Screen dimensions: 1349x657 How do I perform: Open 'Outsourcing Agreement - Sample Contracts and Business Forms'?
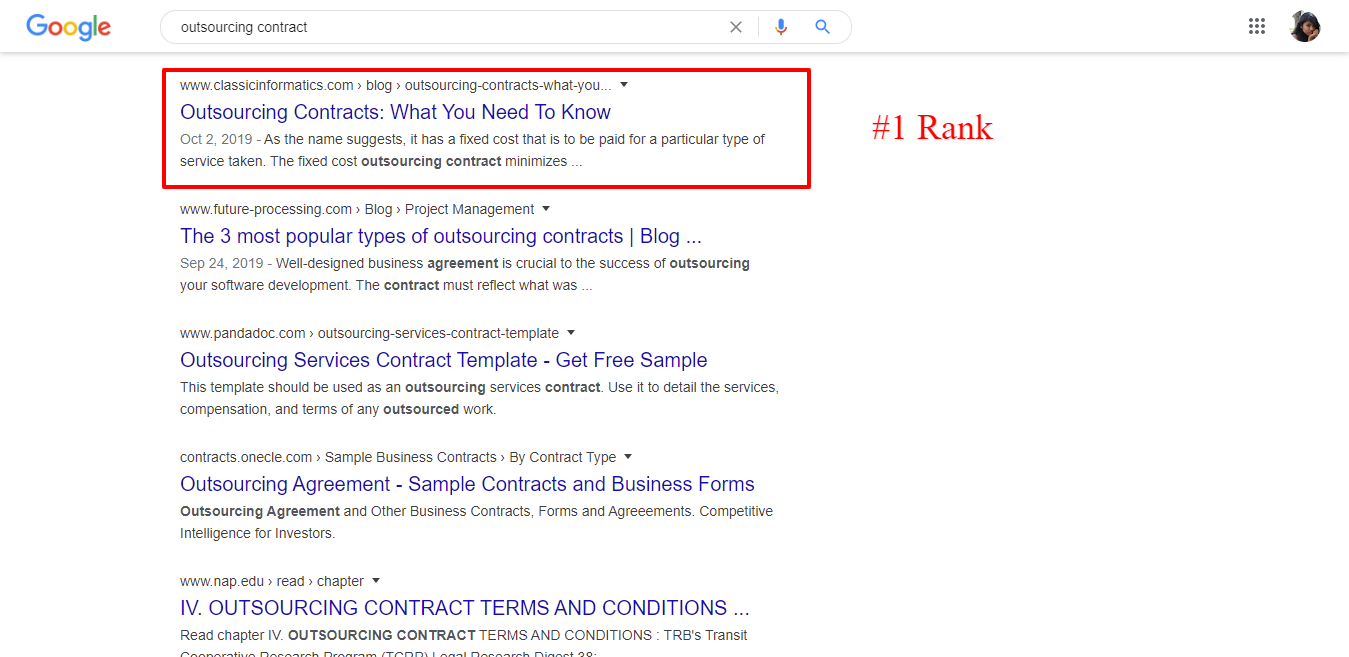coord(467,484)
